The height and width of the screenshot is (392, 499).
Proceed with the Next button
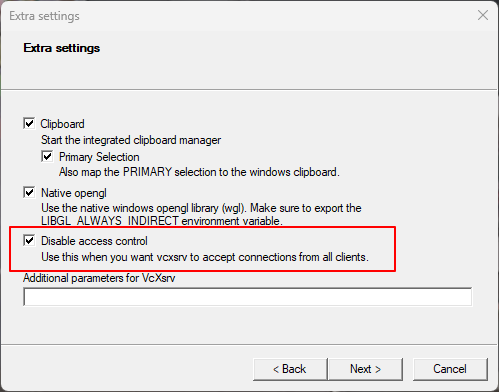365,369
